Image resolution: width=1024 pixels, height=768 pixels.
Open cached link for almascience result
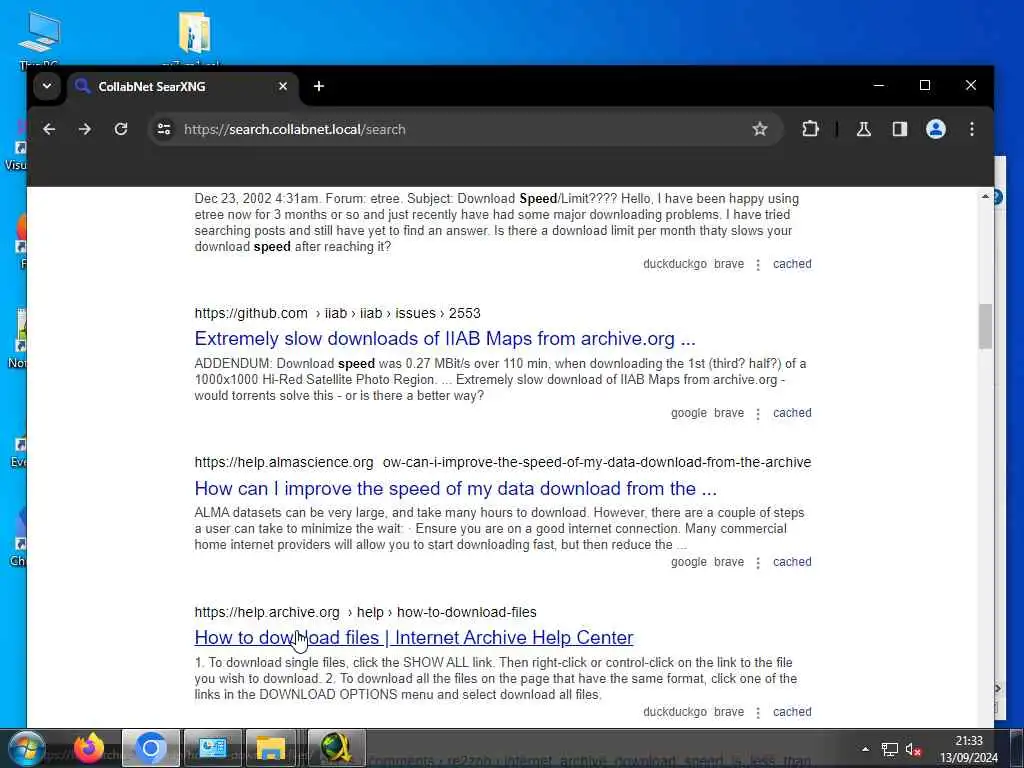coord(792,562)
